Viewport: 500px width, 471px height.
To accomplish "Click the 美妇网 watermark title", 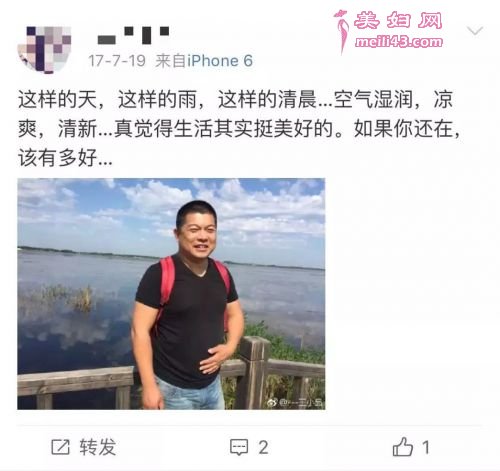I will (x=398, y=20).
